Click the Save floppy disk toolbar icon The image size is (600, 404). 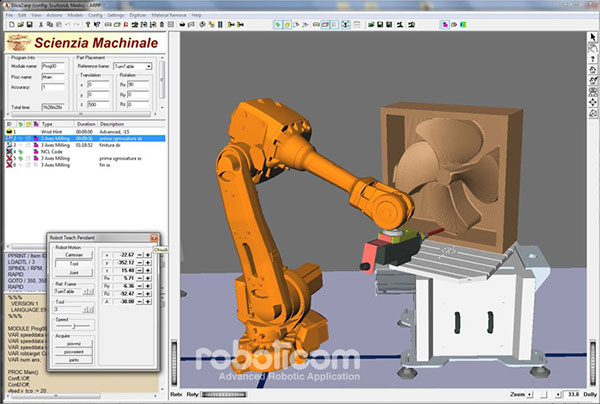click(29, 25)
